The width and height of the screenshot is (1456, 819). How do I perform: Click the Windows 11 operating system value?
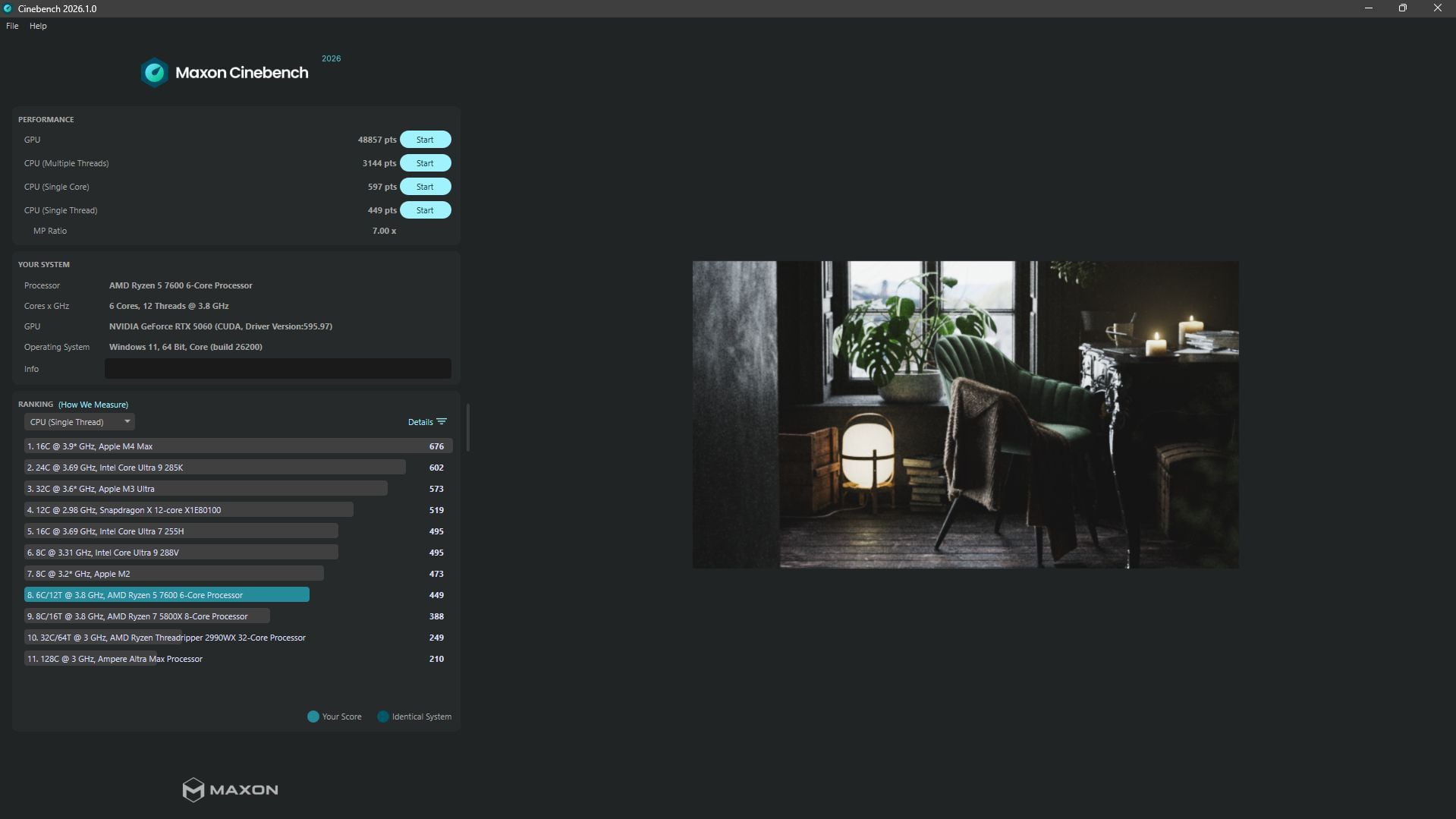(186, 347)
